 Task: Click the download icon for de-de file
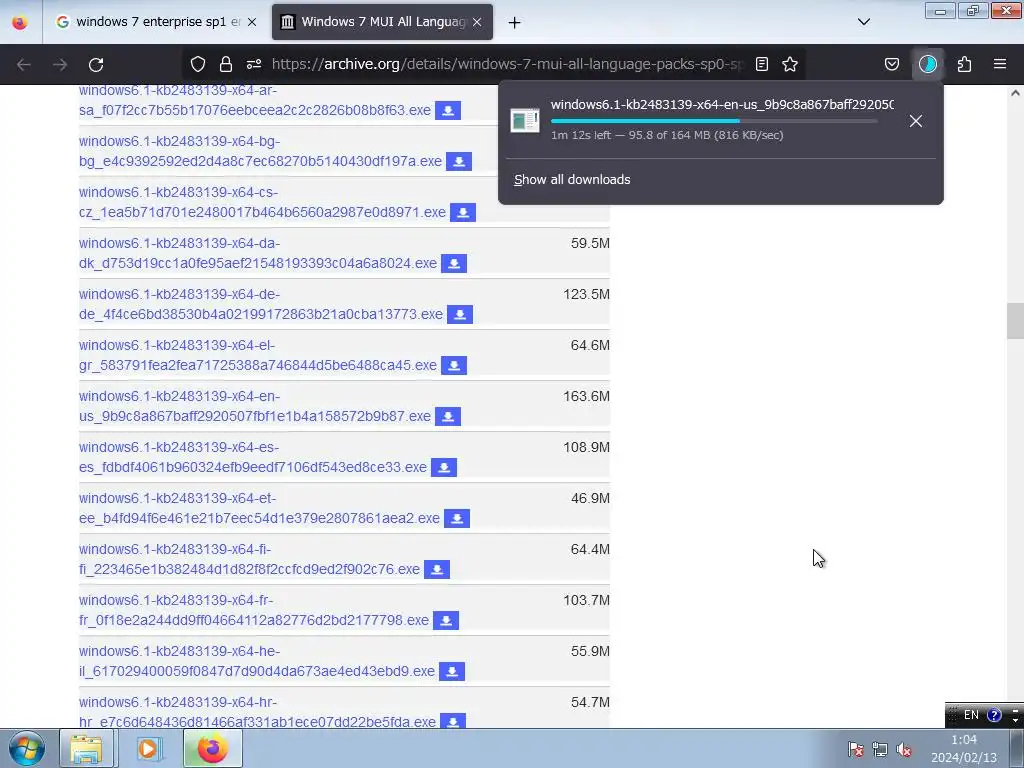(x=460, y=314)
